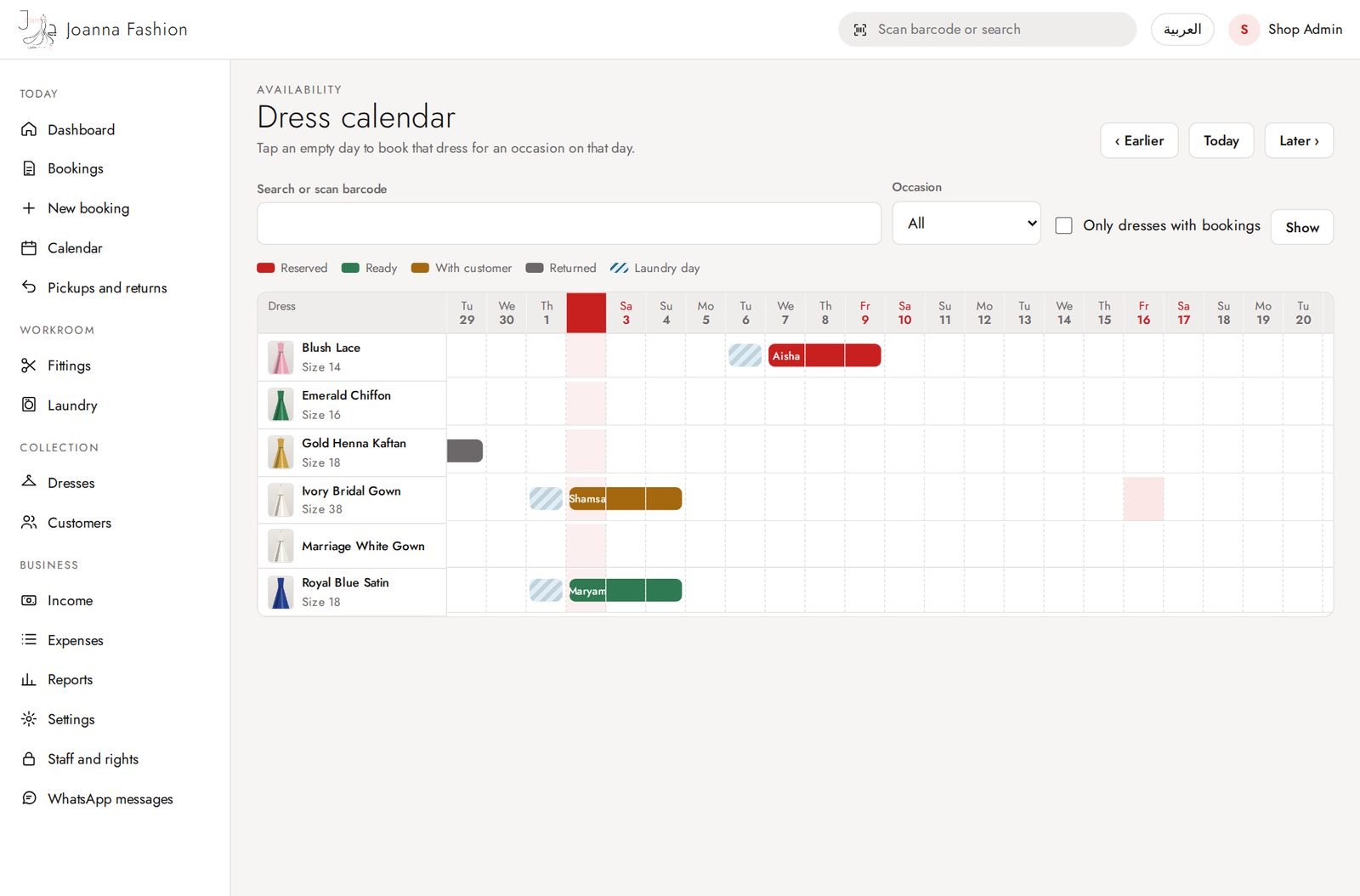This screenshot has width=1360, height=896.
Task: Click the Later button
Action: (x=1299, y=141)
